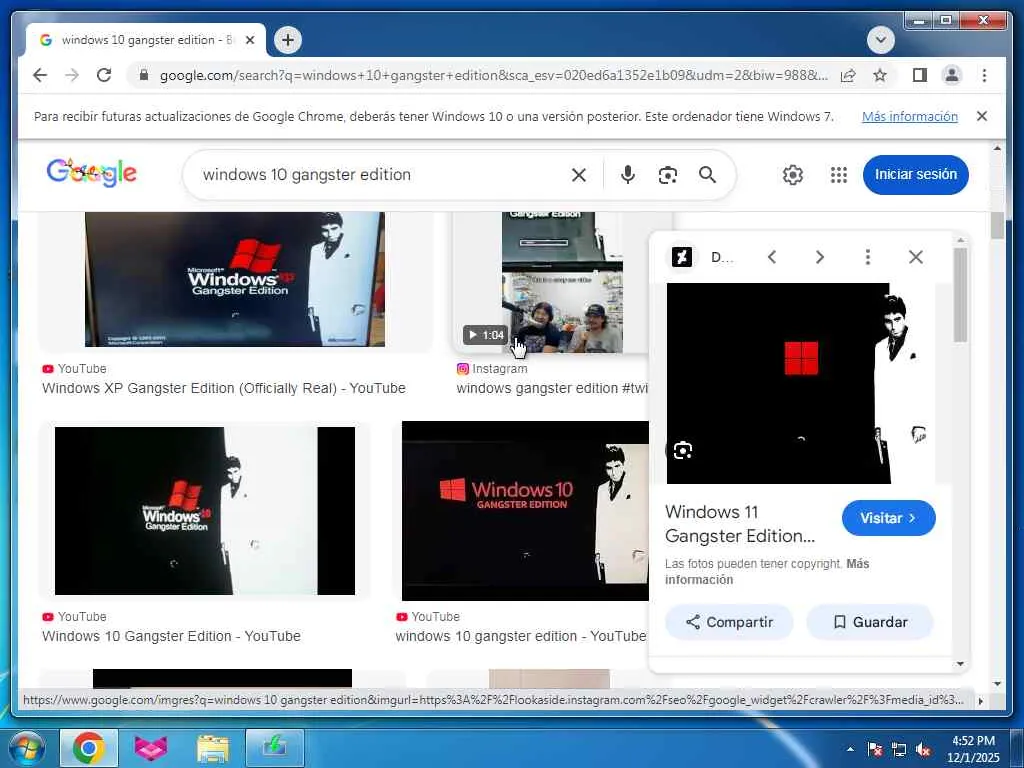Open Chrome's three-dot menu
Viewport: 1024px width, 768px height.
click(984, 75)
